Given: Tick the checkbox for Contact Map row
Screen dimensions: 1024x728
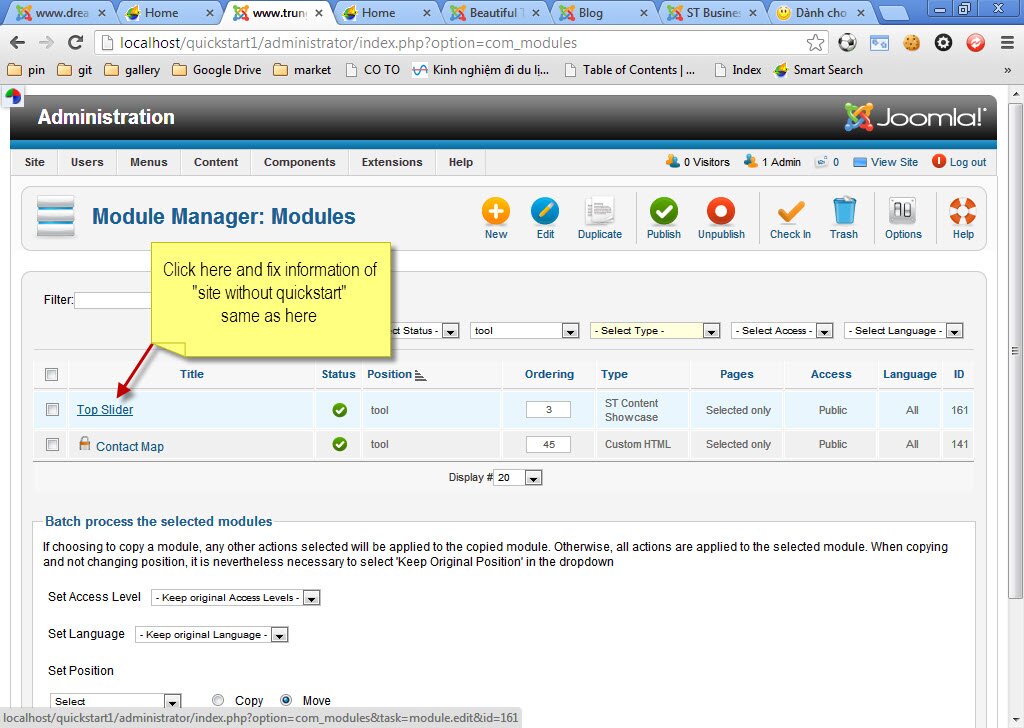Looking at the screenshot, I should (x=52, y=444).
